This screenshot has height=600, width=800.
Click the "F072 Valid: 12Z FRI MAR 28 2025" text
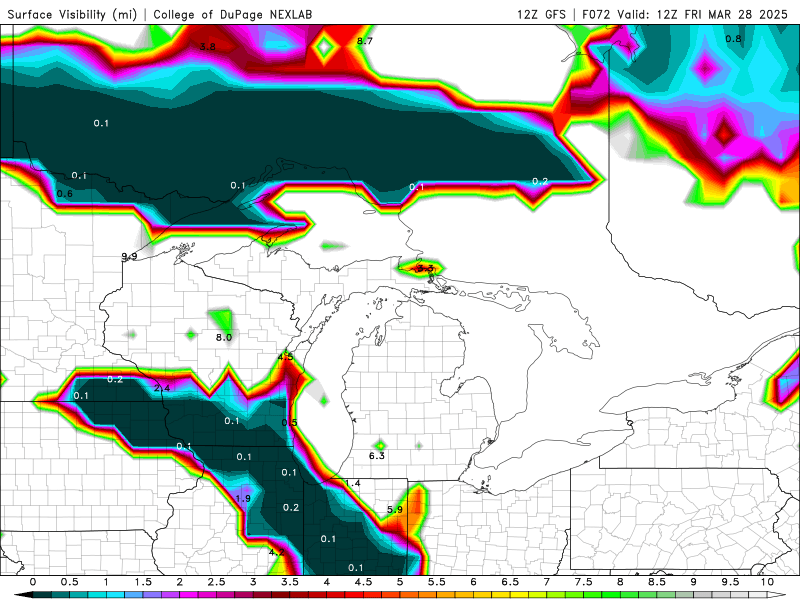pyautogui.click(x=685, y=14)
